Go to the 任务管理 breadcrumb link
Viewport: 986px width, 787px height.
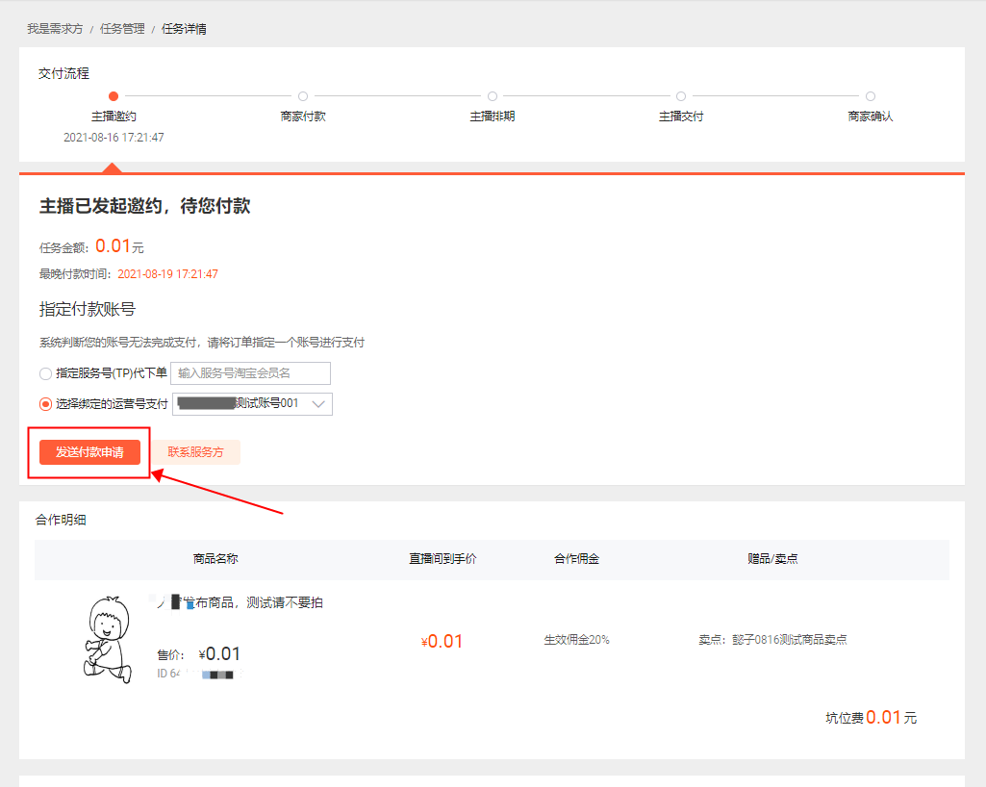[122, 29]
